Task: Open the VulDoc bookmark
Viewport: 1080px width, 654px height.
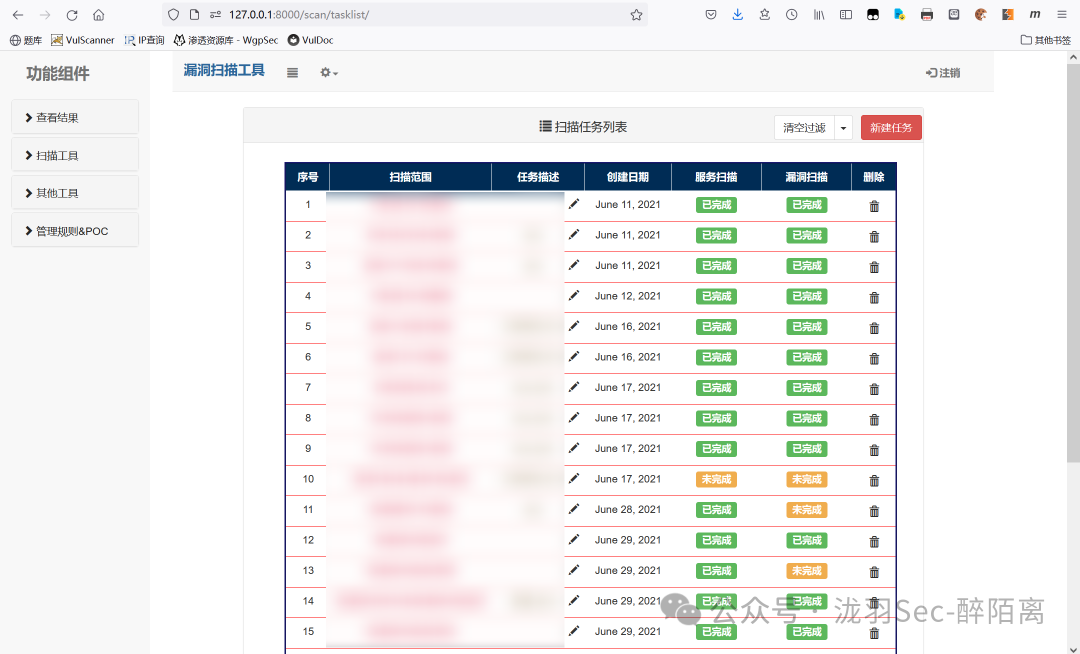Action: [311, 40]
